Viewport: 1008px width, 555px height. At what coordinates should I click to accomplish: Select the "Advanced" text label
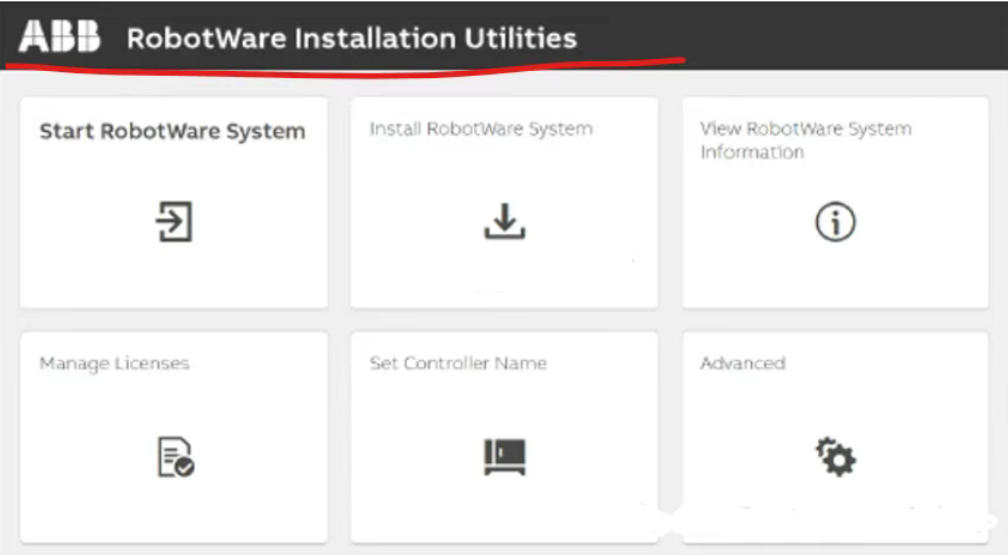(742, 363)
